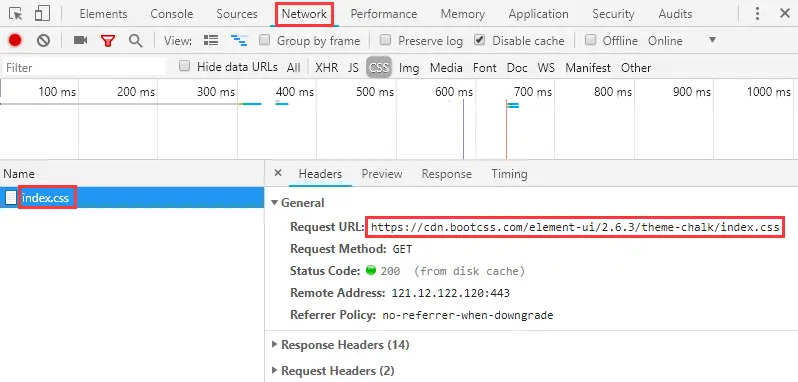798x382 pixels.
Task: Enable Preserve log checkbox
Action: pyautogui.click(x=386, y=40)
